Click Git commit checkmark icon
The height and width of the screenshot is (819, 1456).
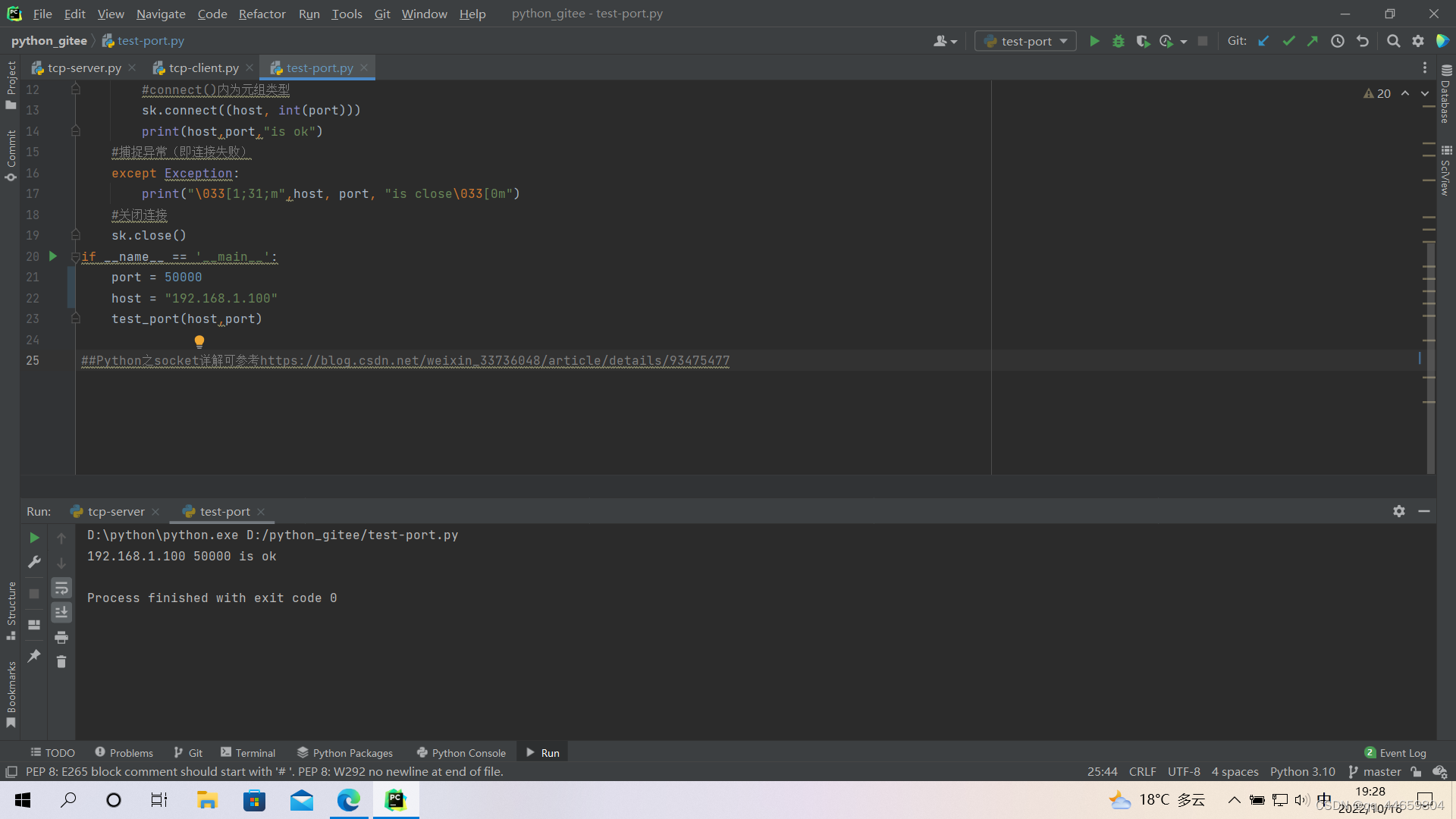pos(1288,41)
